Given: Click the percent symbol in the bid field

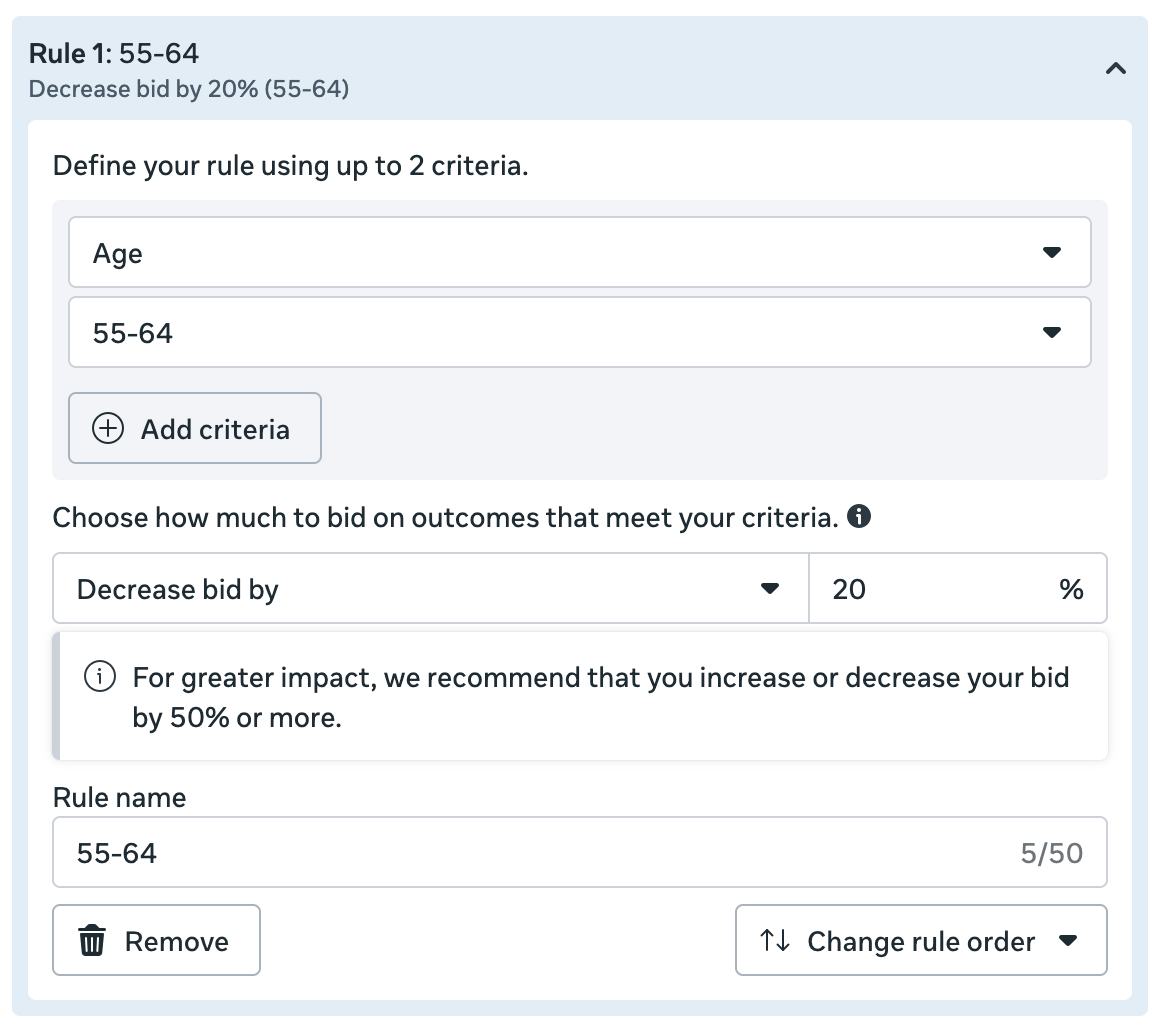Looking at the screenshot, I should (x=1071, y=590).
